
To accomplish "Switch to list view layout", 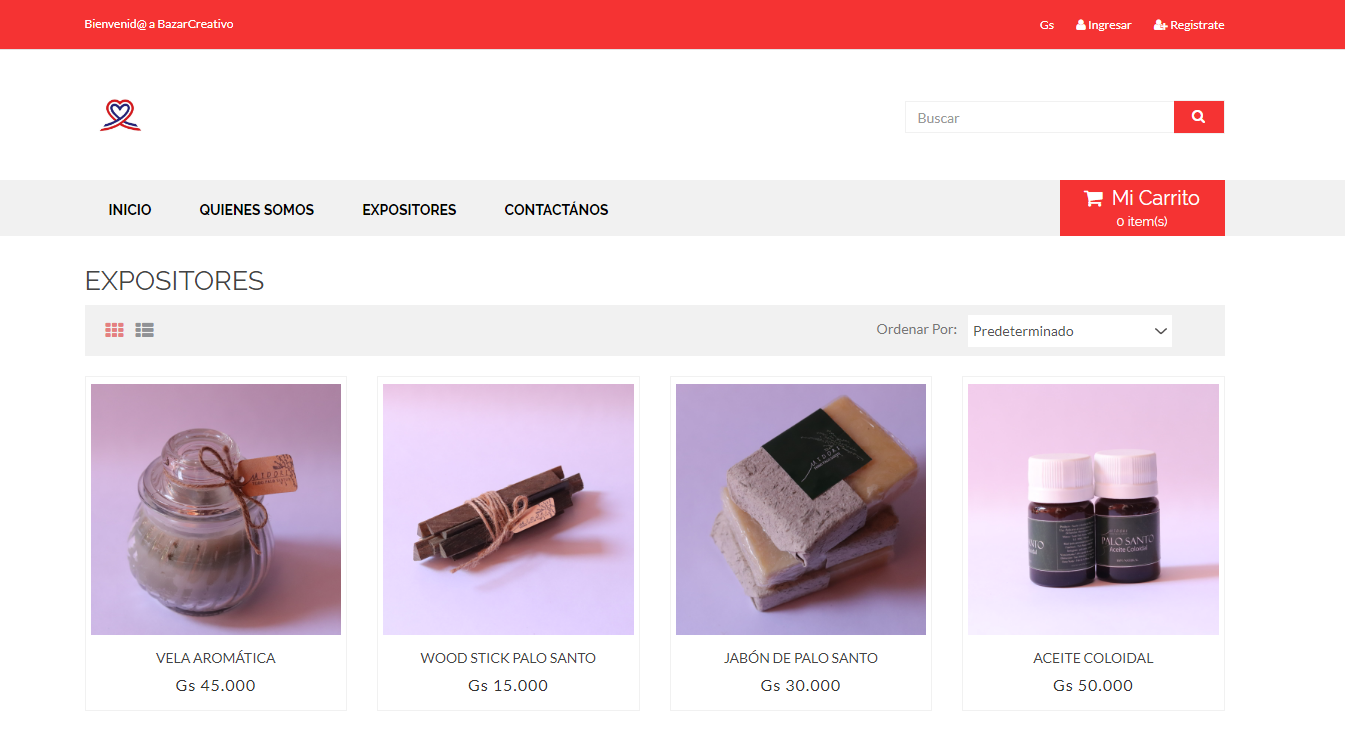I will pyautogui.click(x=145, y=330).
